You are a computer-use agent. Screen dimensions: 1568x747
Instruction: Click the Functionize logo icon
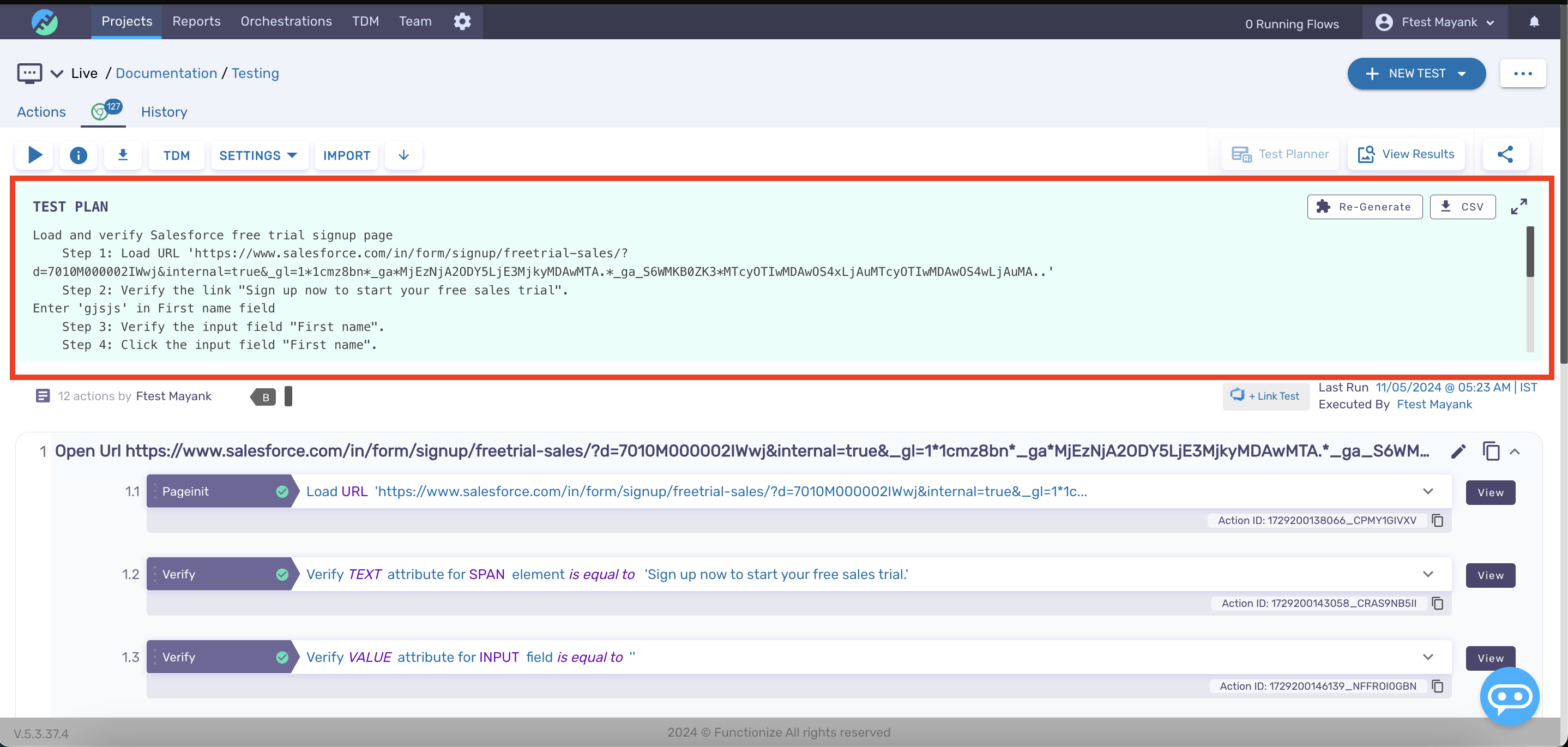tap(45, 22)
